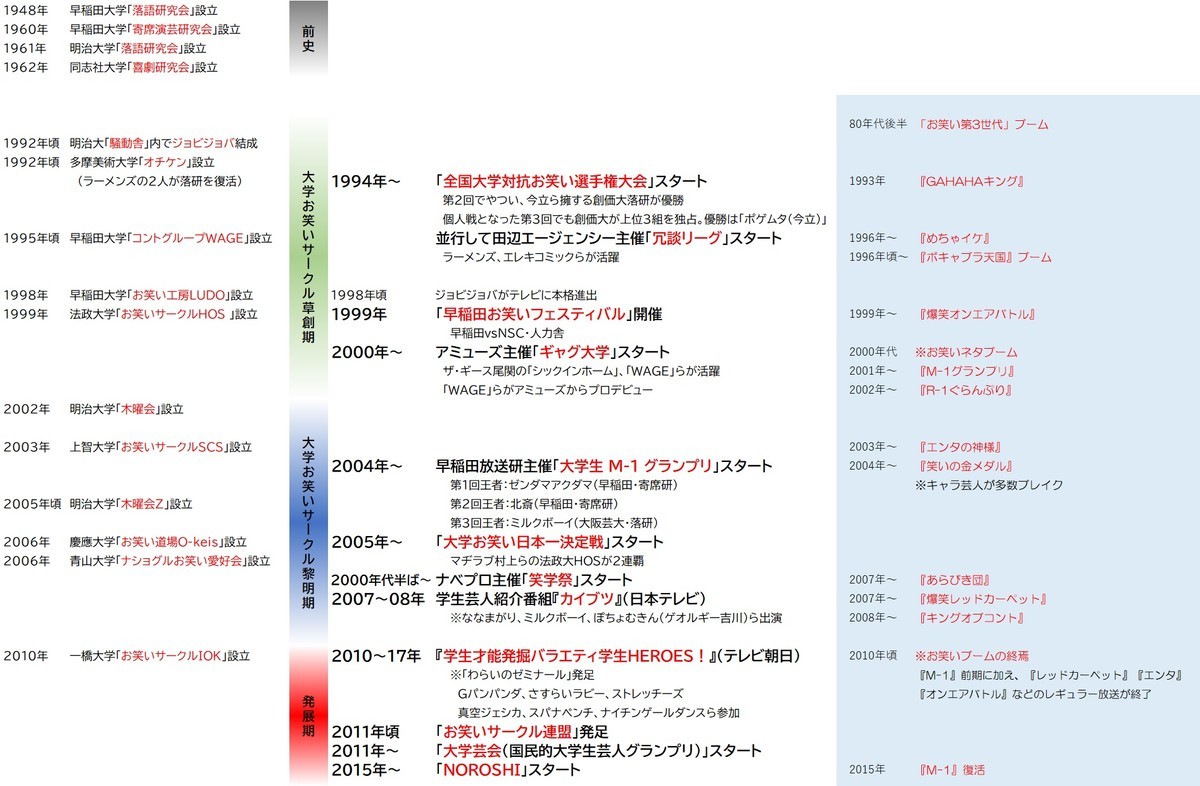Select ジョビジョバがテレビに本格進出 line
The width and height of the screenshot is (1200, 786).
515,295
